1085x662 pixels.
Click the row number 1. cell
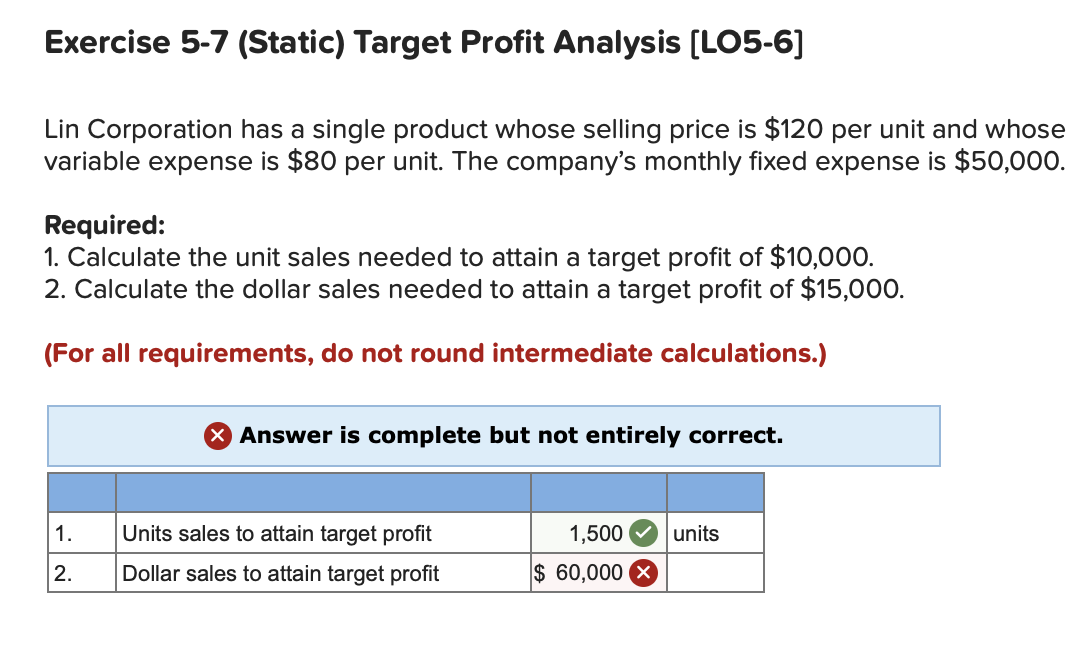82,533
